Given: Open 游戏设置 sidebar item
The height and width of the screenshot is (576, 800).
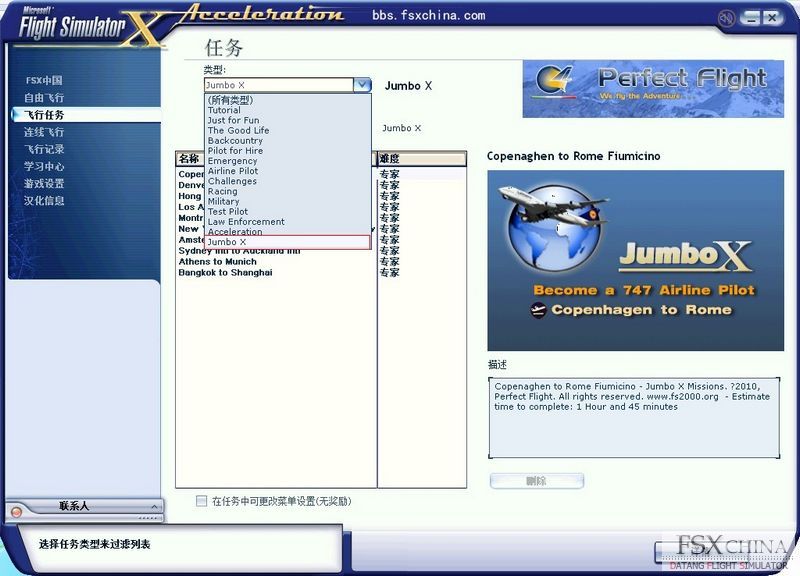Looking at the screenshot, I should tap(44, 184).
